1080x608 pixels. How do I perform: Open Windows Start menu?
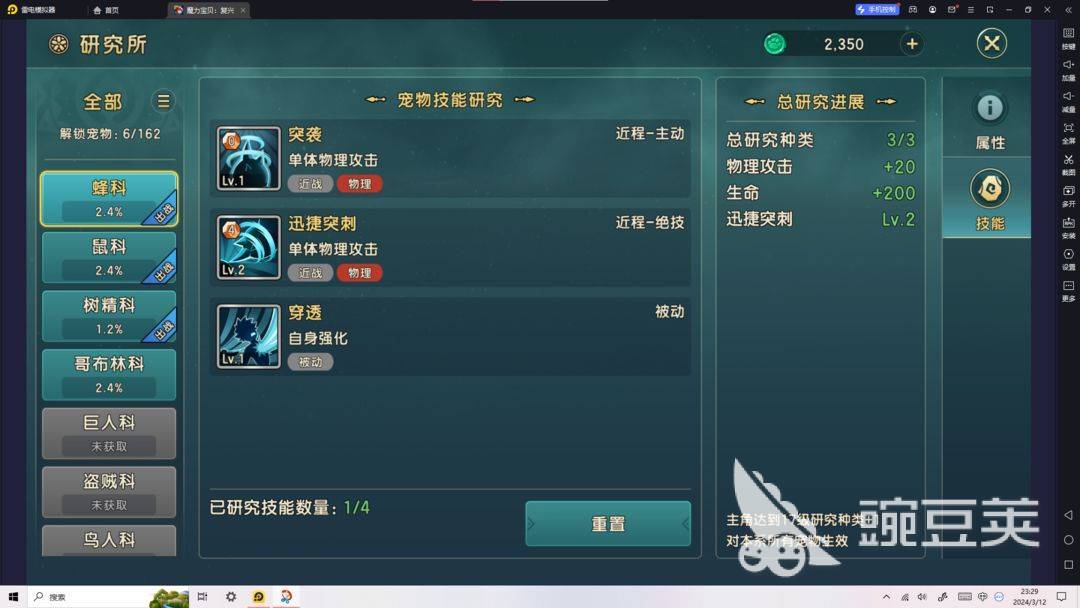tap(13, 597)
